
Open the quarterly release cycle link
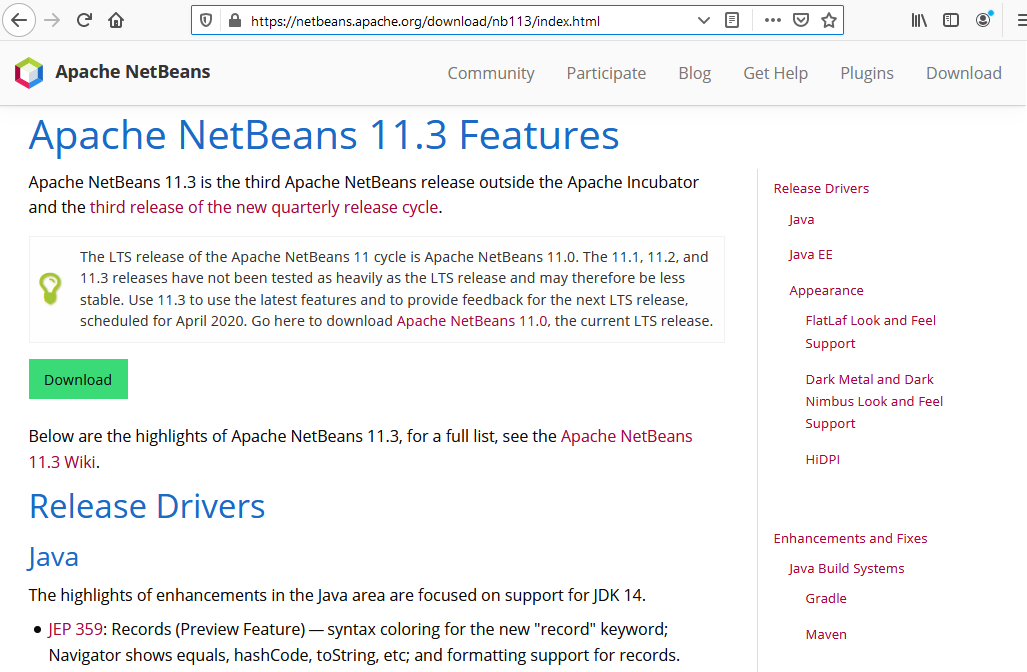click(264, 207)
